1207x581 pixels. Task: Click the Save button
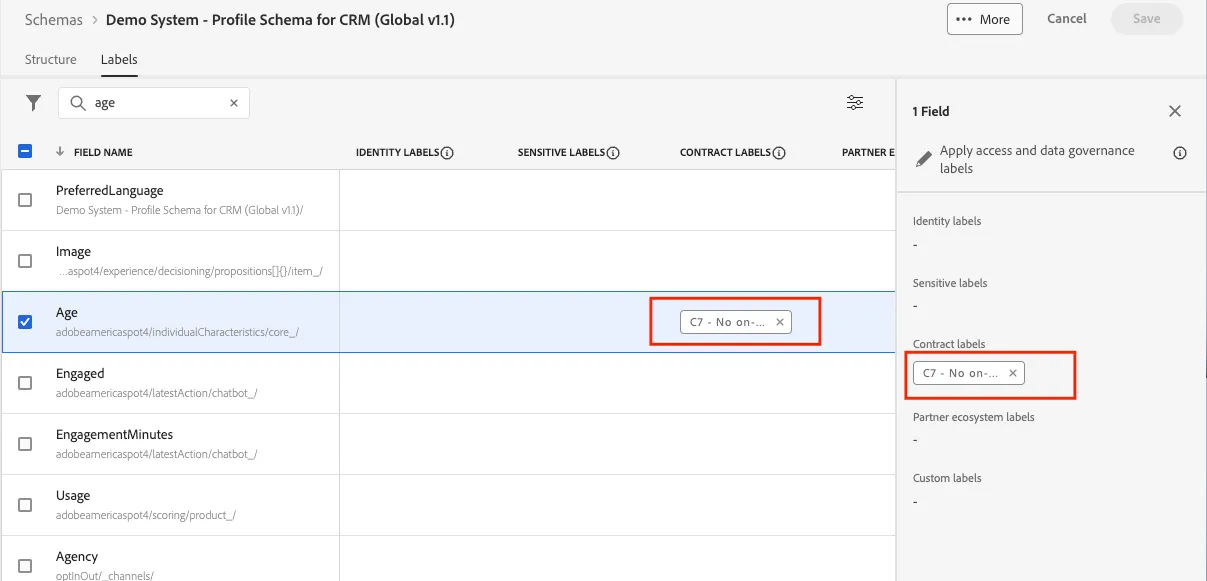1147,19
